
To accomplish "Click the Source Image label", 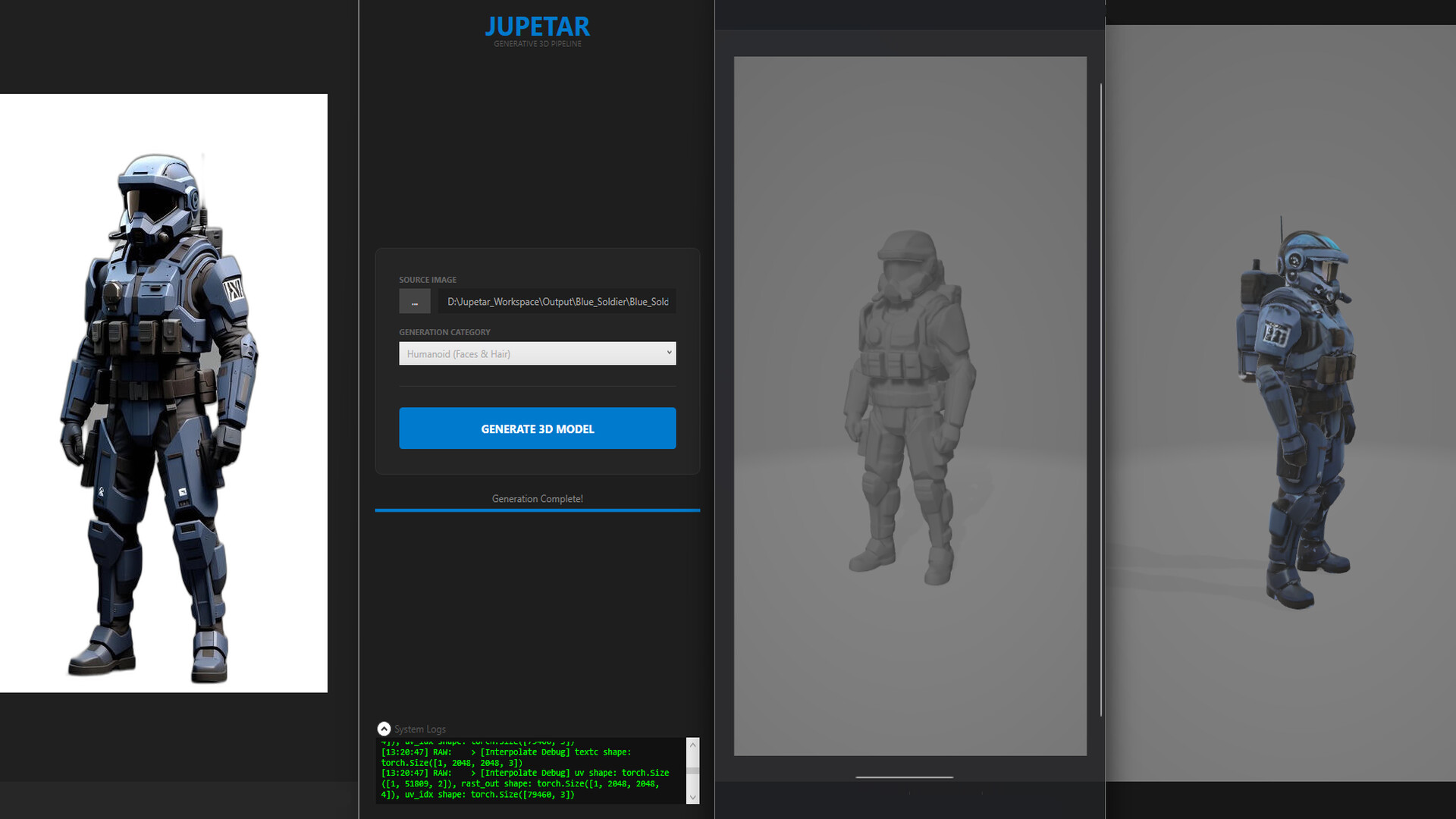I will (428, 280).
